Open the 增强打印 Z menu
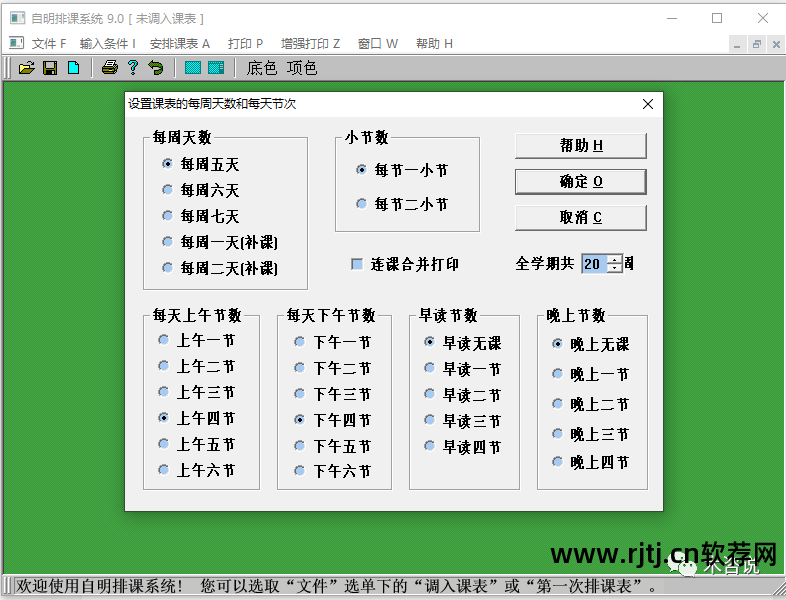This screenshot has height=600, width=786. 310,44
